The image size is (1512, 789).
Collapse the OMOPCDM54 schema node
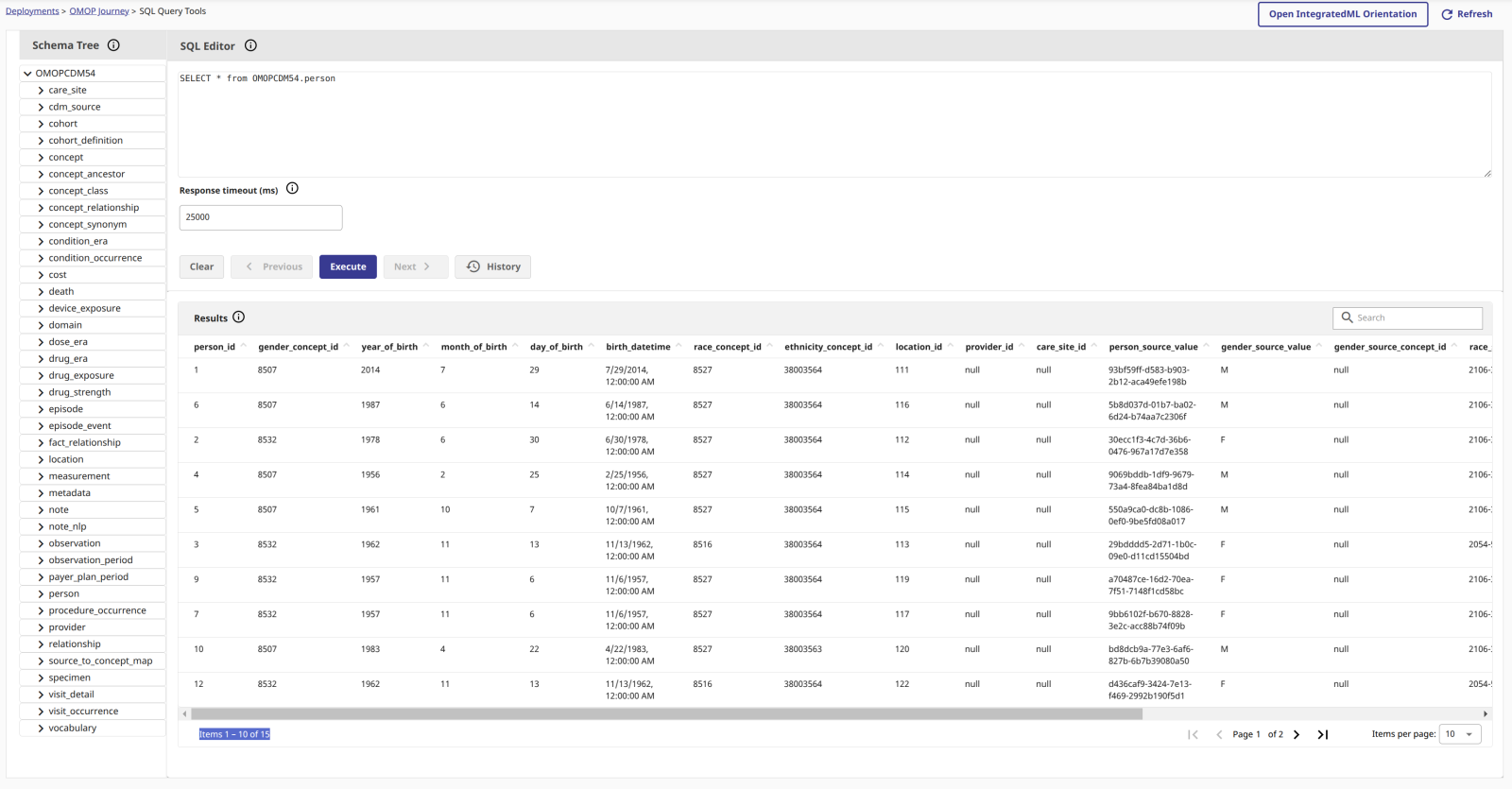point(27,73)
